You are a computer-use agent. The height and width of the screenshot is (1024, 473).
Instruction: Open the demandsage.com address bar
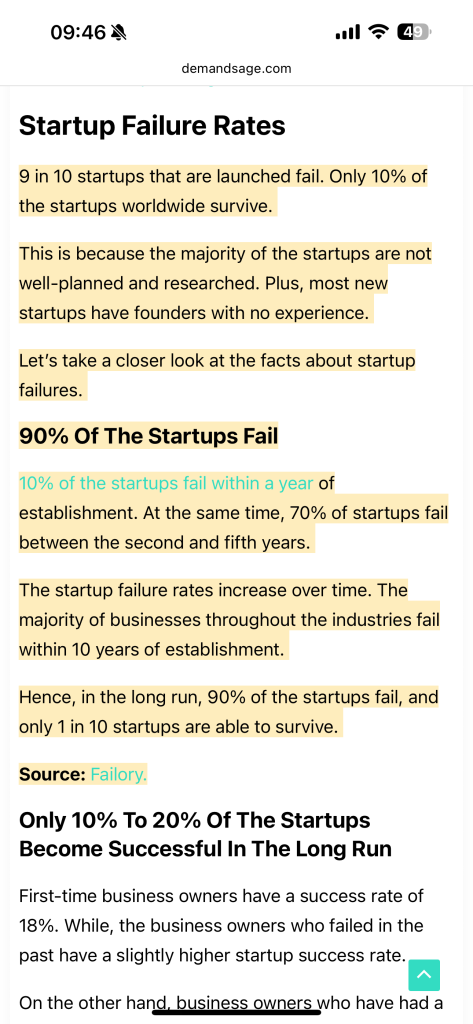tap(236, 68)
